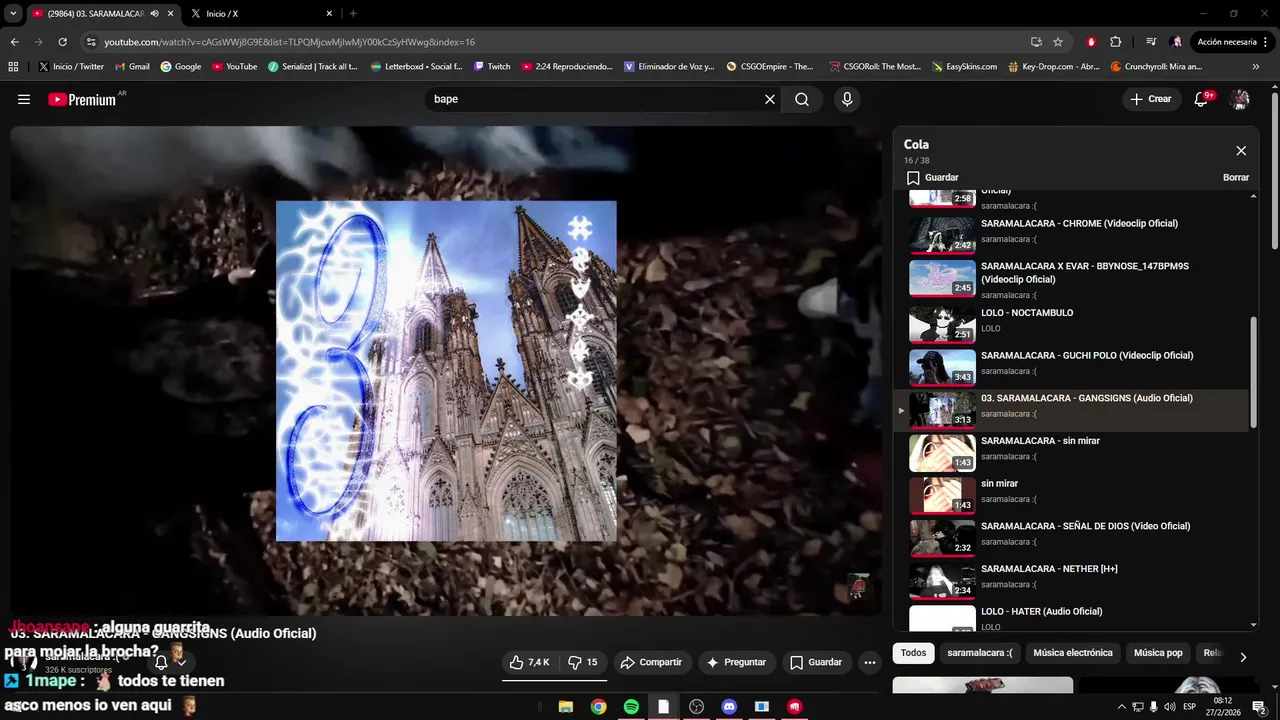
Task: Open the more actions three-dot menu
Action: point(870,662)
